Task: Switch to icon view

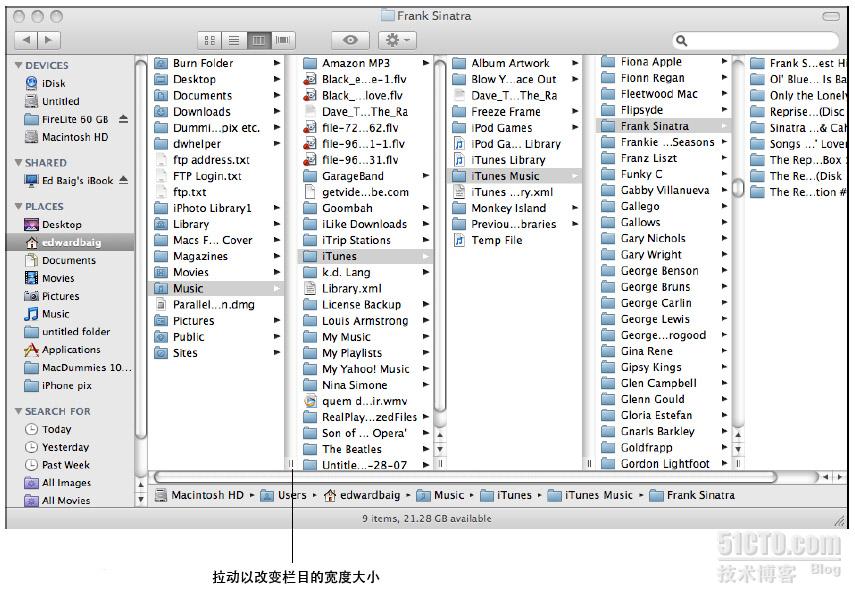Action: [209, 40]
